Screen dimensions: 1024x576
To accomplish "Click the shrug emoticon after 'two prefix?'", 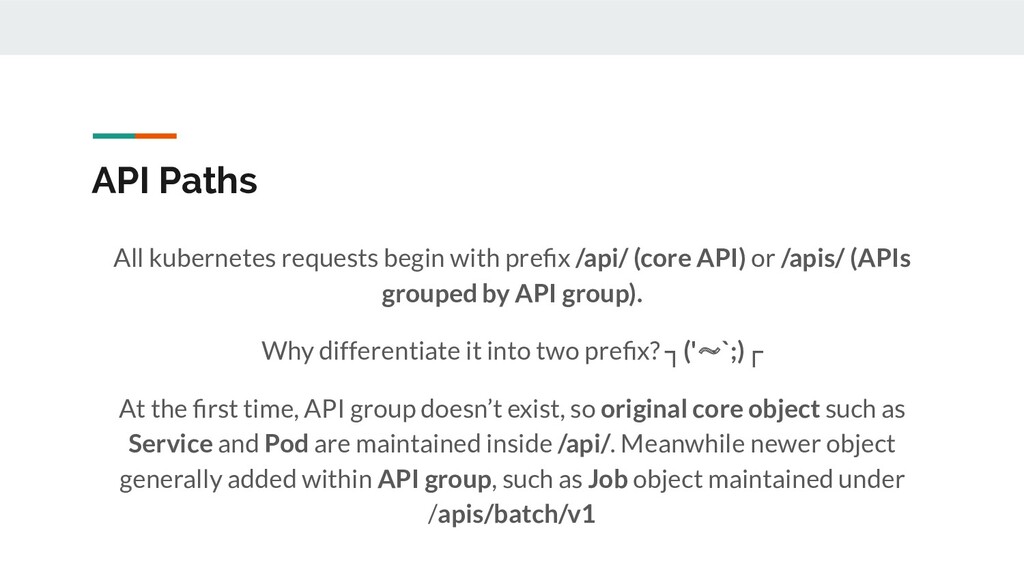I will pos(714,353).
